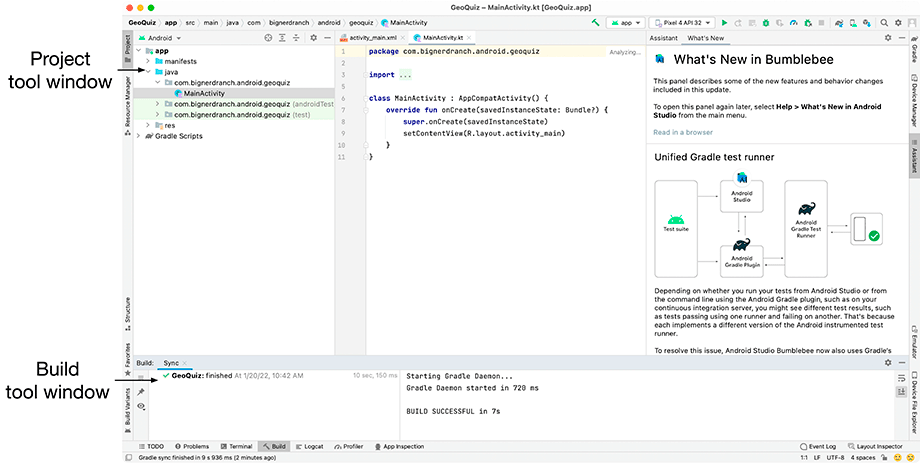This screenshot has width=920, height=463.
Task: Toggle read-only lock icon in status bar
Action: [884, 457]
